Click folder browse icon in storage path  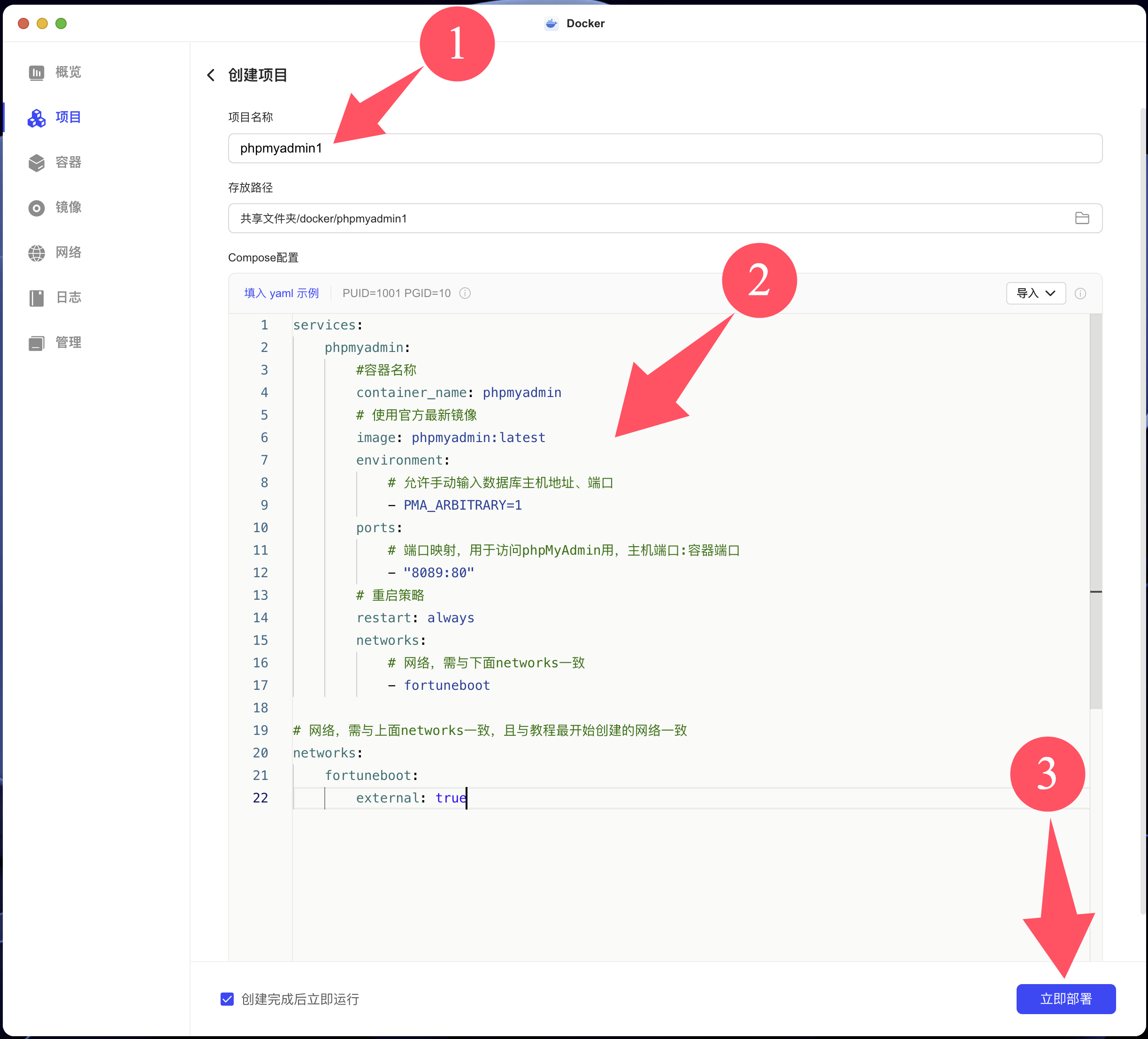[1081, 218]
